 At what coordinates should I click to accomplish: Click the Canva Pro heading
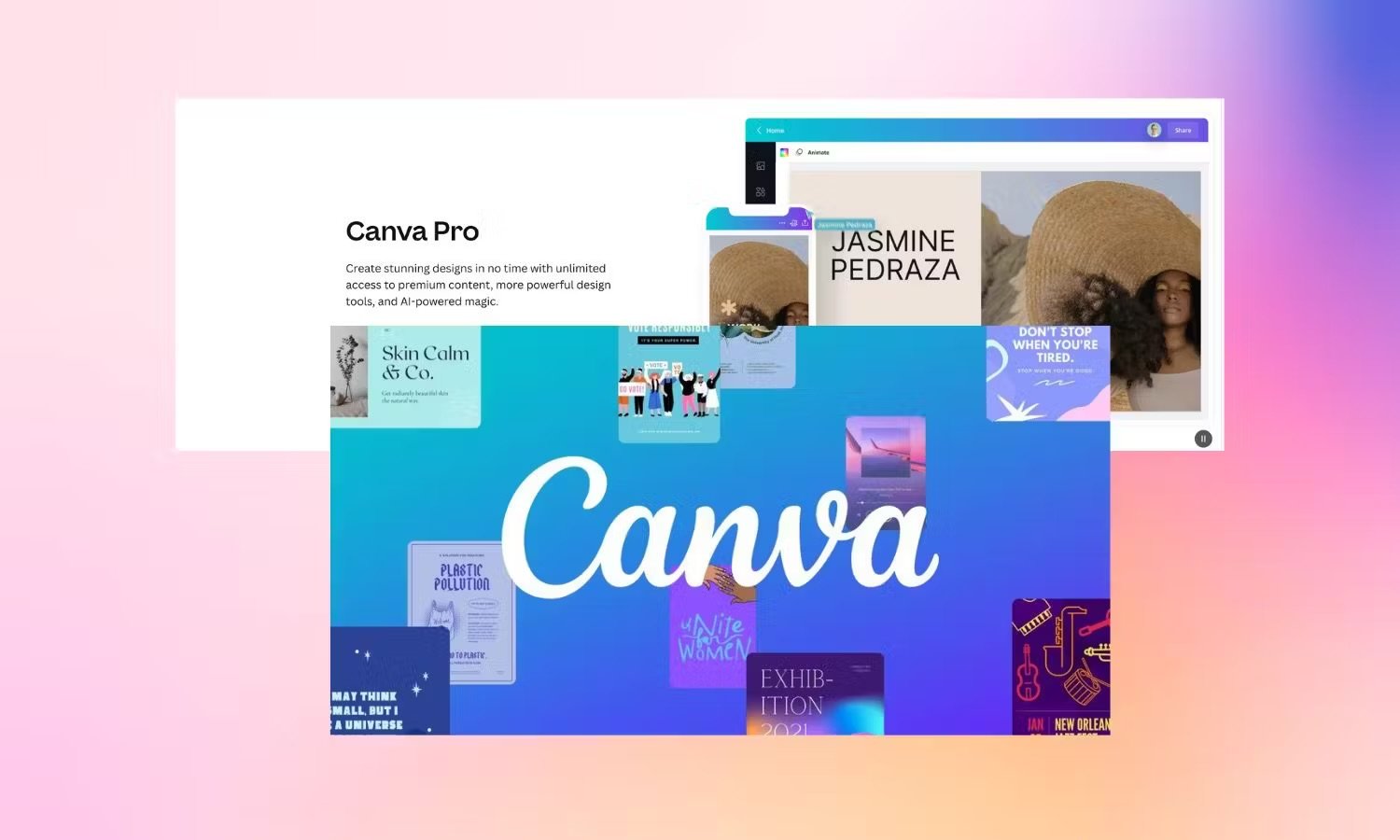coord(413,231)
